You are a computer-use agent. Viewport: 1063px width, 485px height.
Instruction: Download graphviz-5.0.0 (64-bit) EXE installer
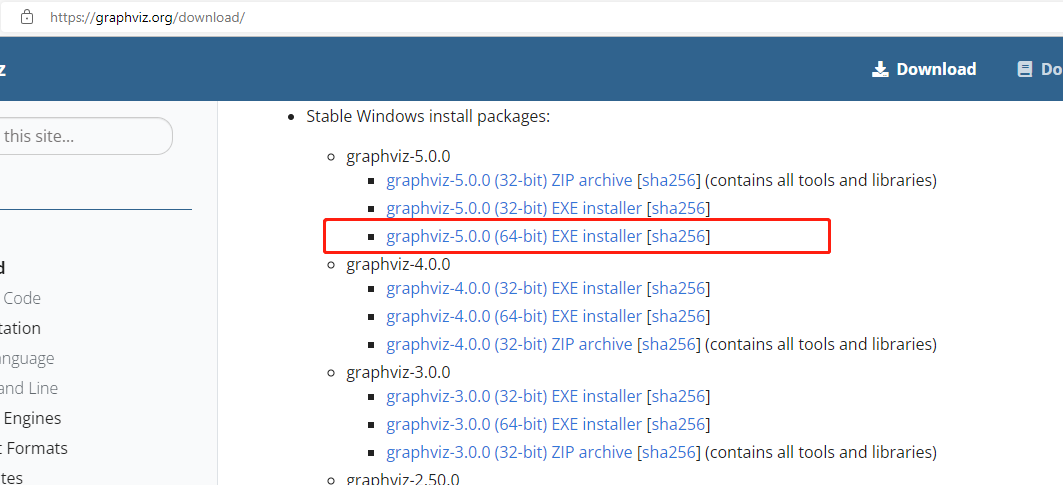(514, 236)
